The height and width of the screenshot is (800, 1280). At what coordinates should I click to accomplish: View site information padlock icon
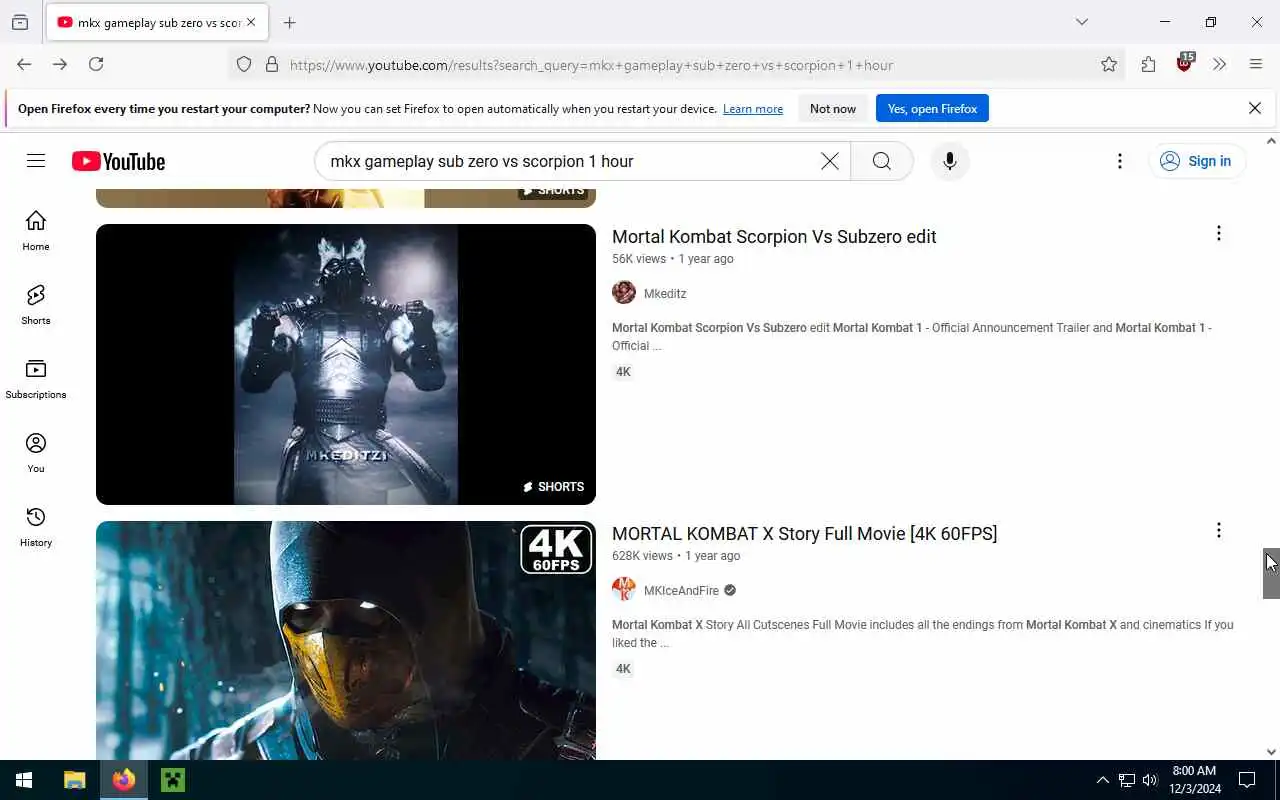click(271, 65)
